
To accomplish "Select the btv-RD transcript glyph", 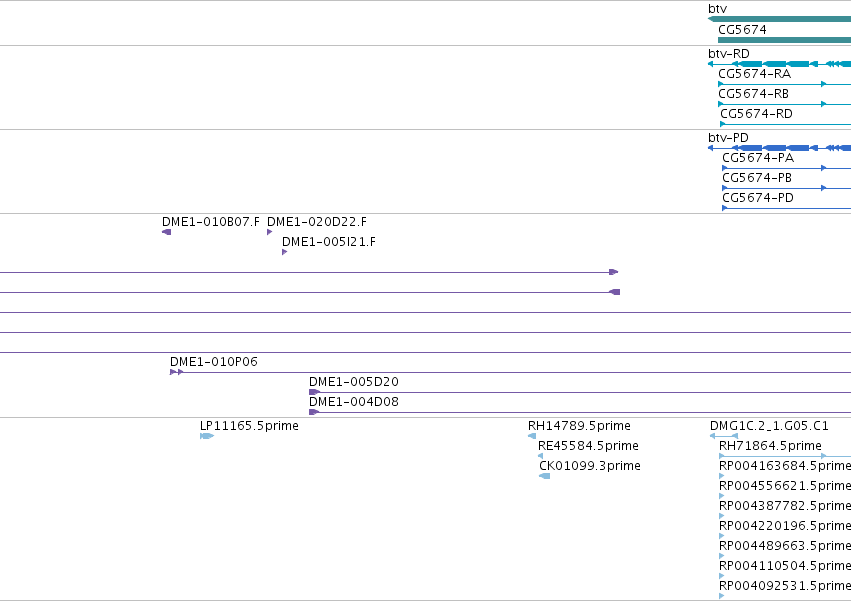I will pos(779,64).
